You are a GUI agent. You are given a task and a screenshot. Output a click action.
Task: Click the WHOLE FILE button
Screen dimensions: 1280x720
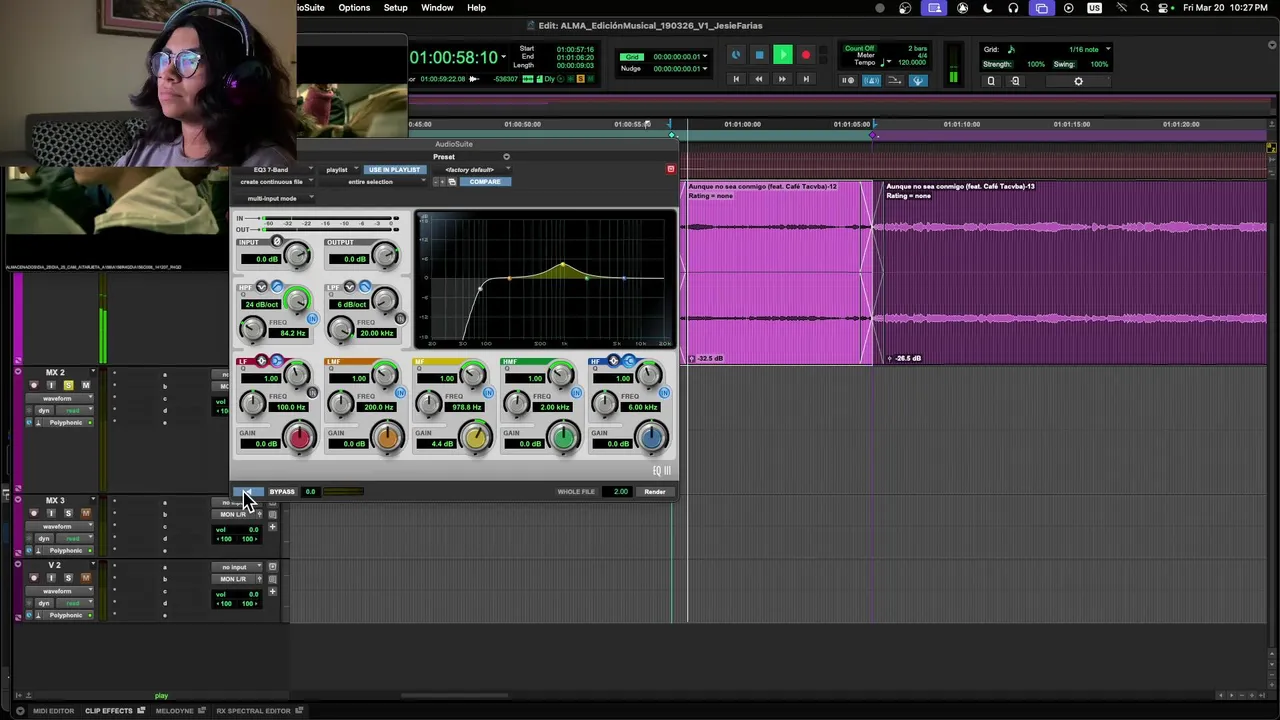pos(576,492)
